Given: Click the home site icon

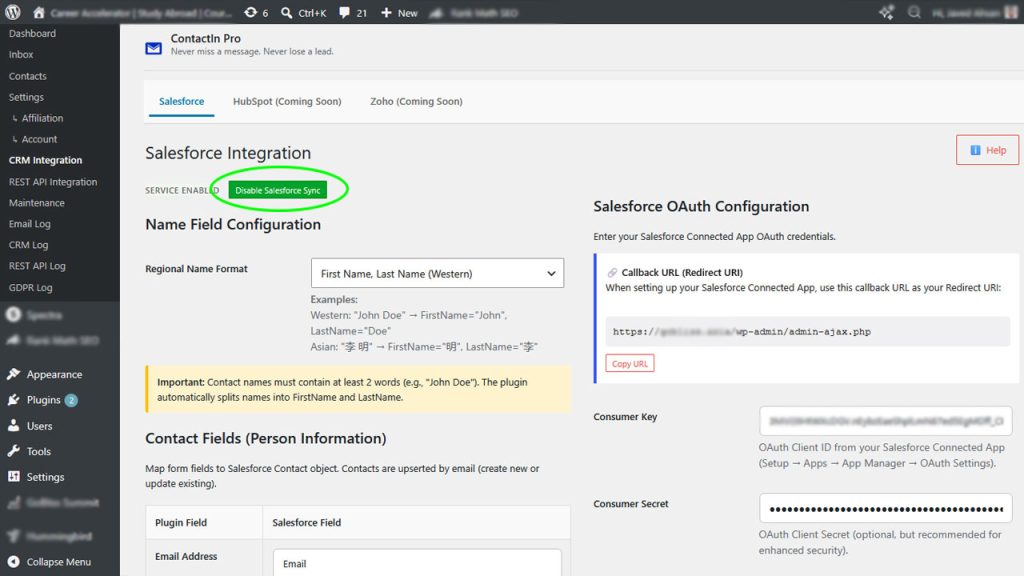Looking at the screenshot, I should pos(39,12).
